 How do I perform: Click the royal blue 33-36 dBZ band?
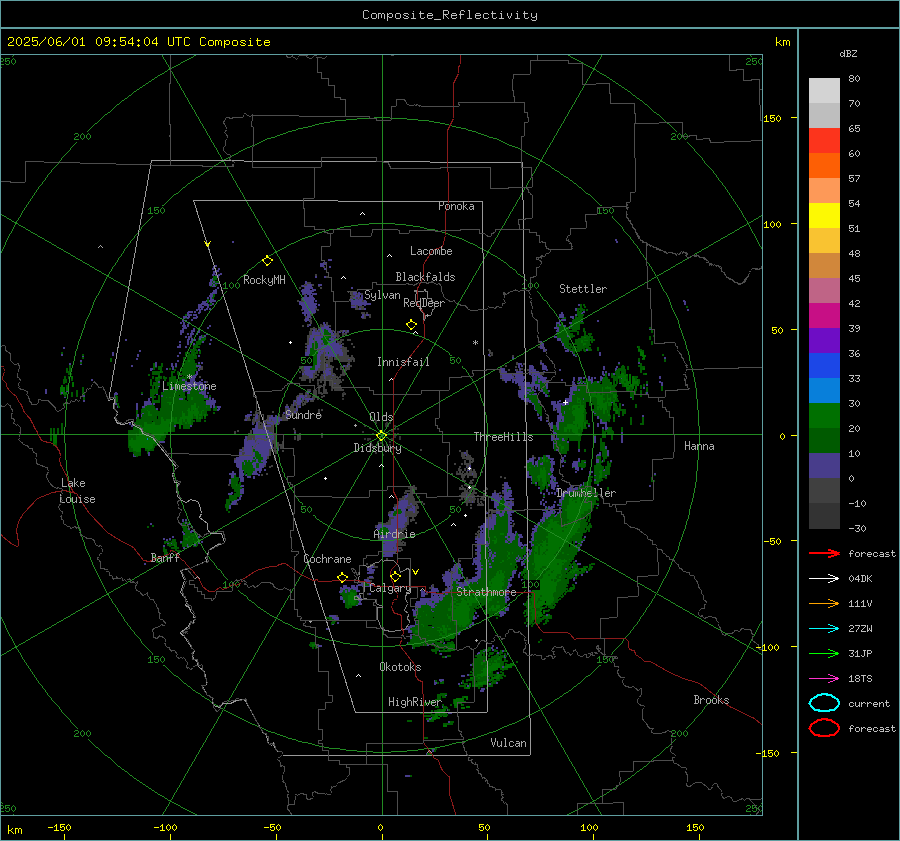(824, 366)
